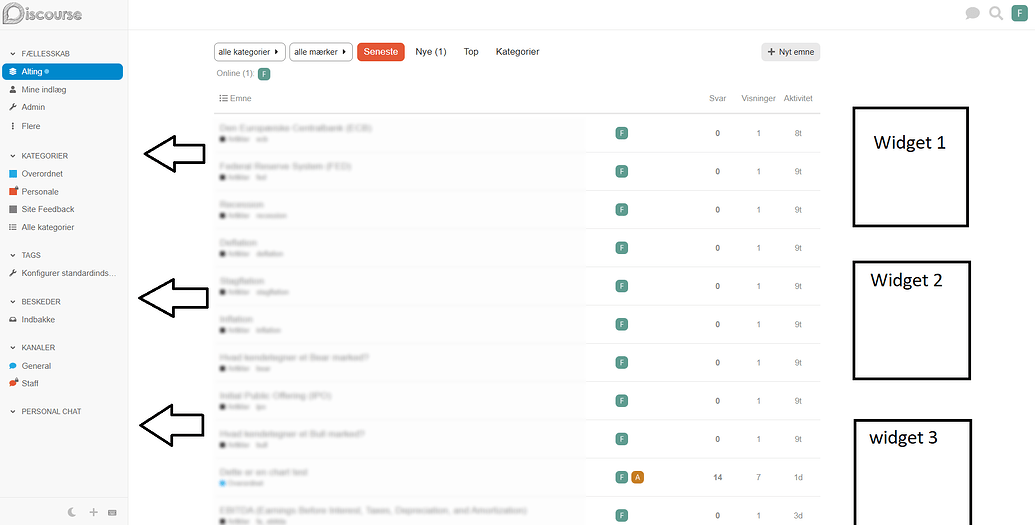Click the Discourse logo

click(x=42, y=14)
